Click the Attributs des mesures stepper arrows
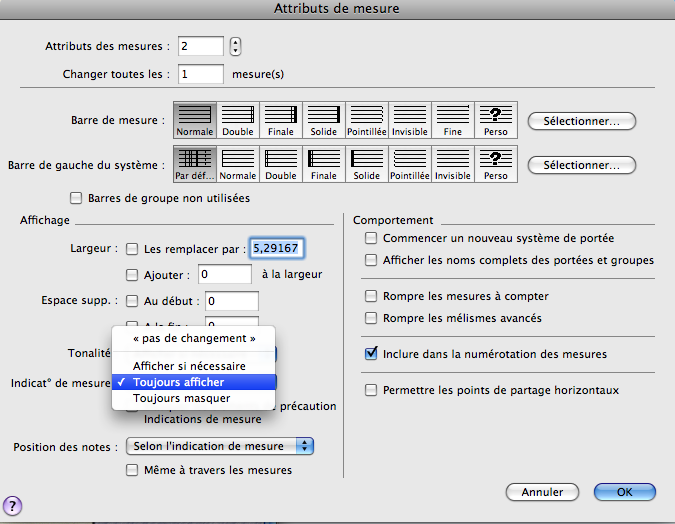 pos(235,46)
